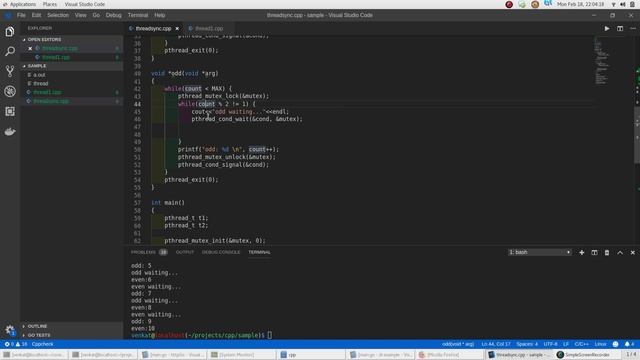
Task: Open the Docker view in activity bar
Action: 10,131
